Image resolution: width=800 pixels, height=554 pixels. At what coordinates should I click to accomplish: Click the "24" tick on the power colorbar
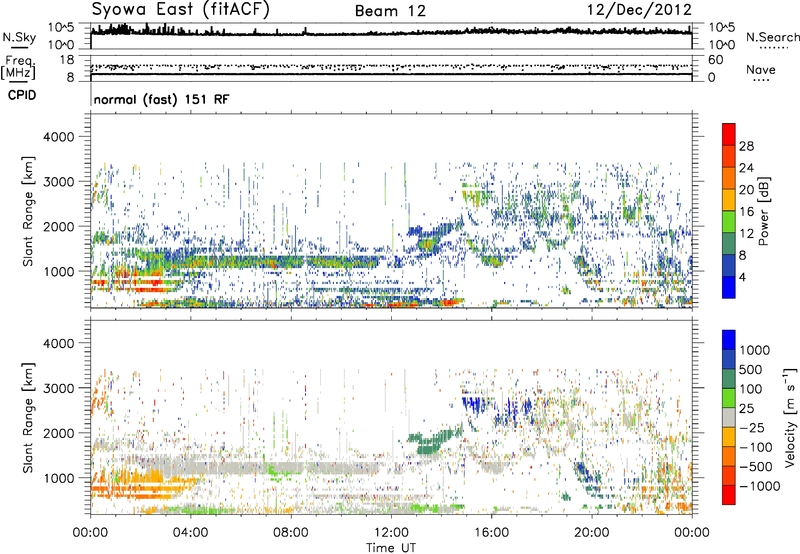pyautogui.click(x=746, y=168)
